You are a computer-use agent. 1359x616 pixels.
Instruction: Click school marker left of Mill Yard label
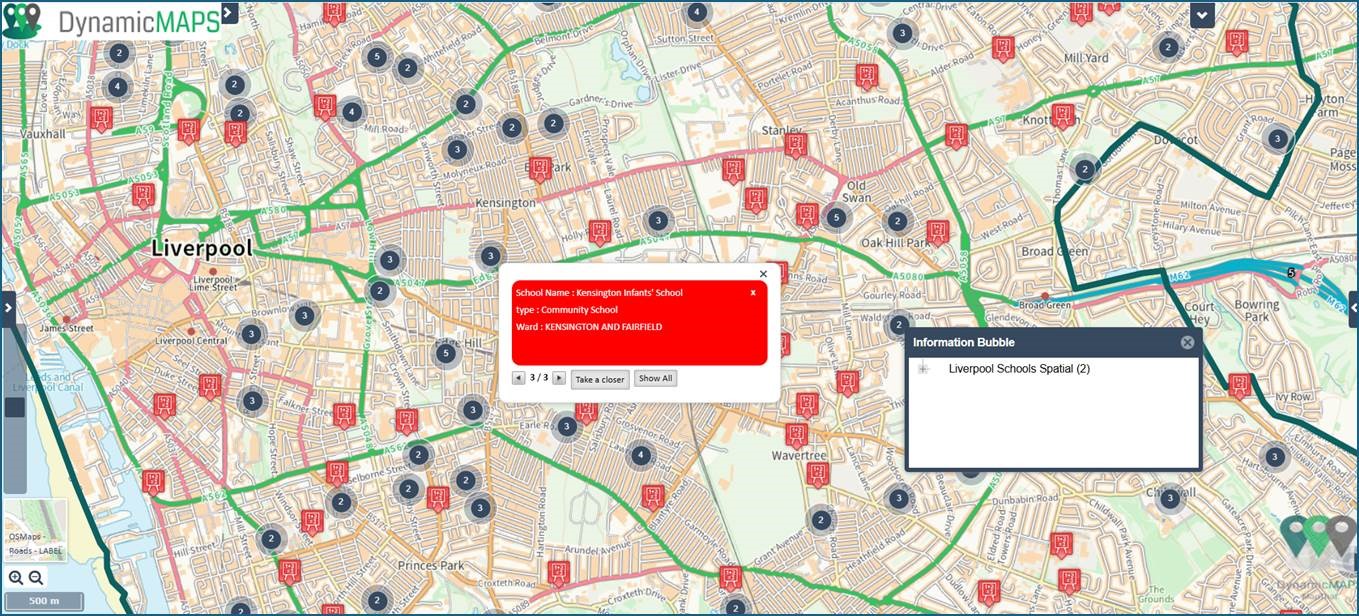click(x=1003, y=49)
